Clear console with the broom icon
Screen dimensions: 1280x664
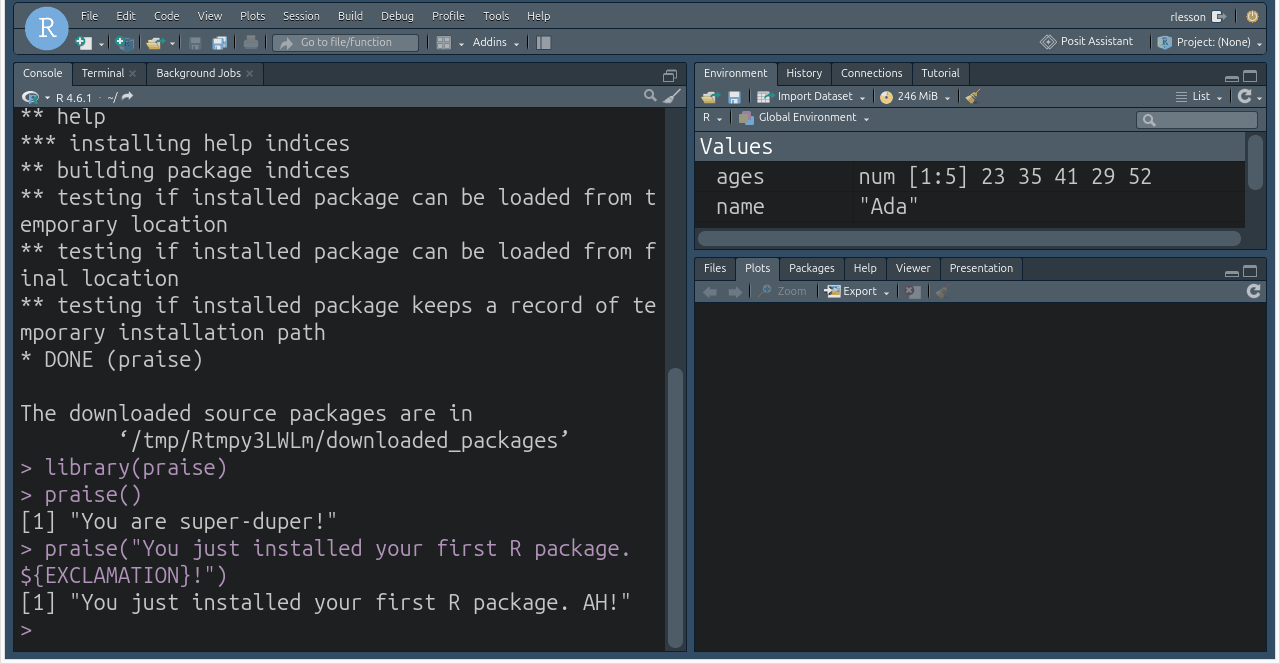(x=672, y=96)
